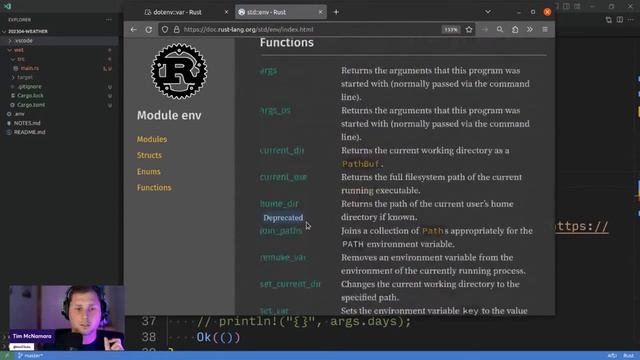Close the dotenv::var - Rust tab
The width and height of the screenshot is (640, 360).
[227, 12]
